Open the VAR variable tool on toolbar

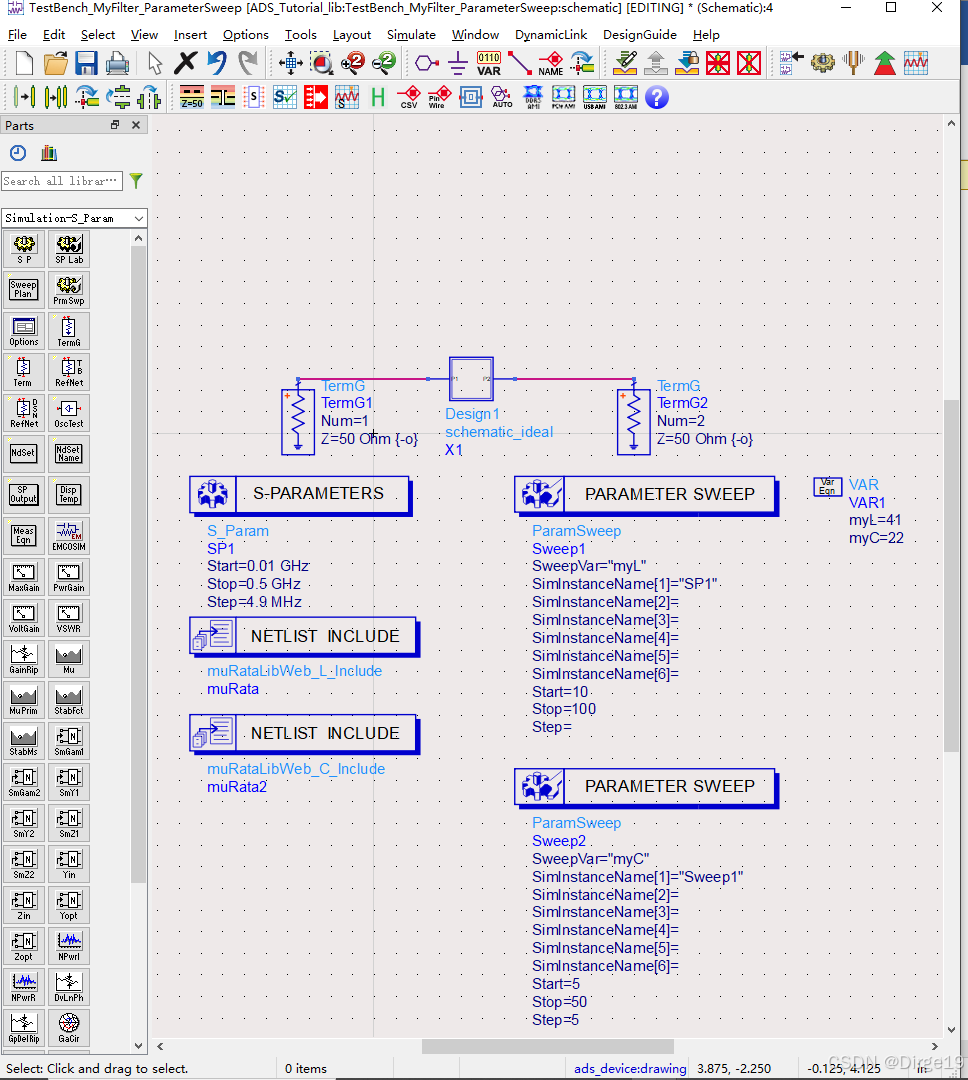coord(488,62)
